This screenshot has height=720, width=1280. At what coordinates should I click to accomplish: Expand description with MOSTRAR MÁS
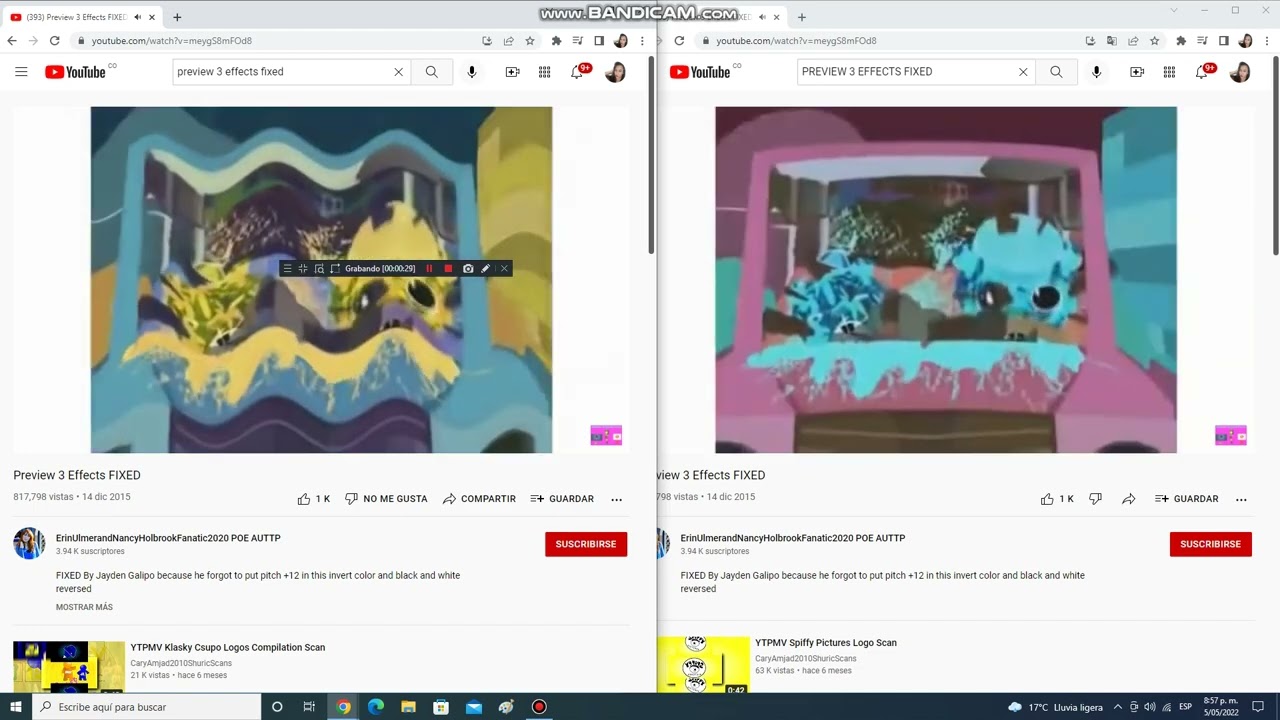[x=84, y=607]
